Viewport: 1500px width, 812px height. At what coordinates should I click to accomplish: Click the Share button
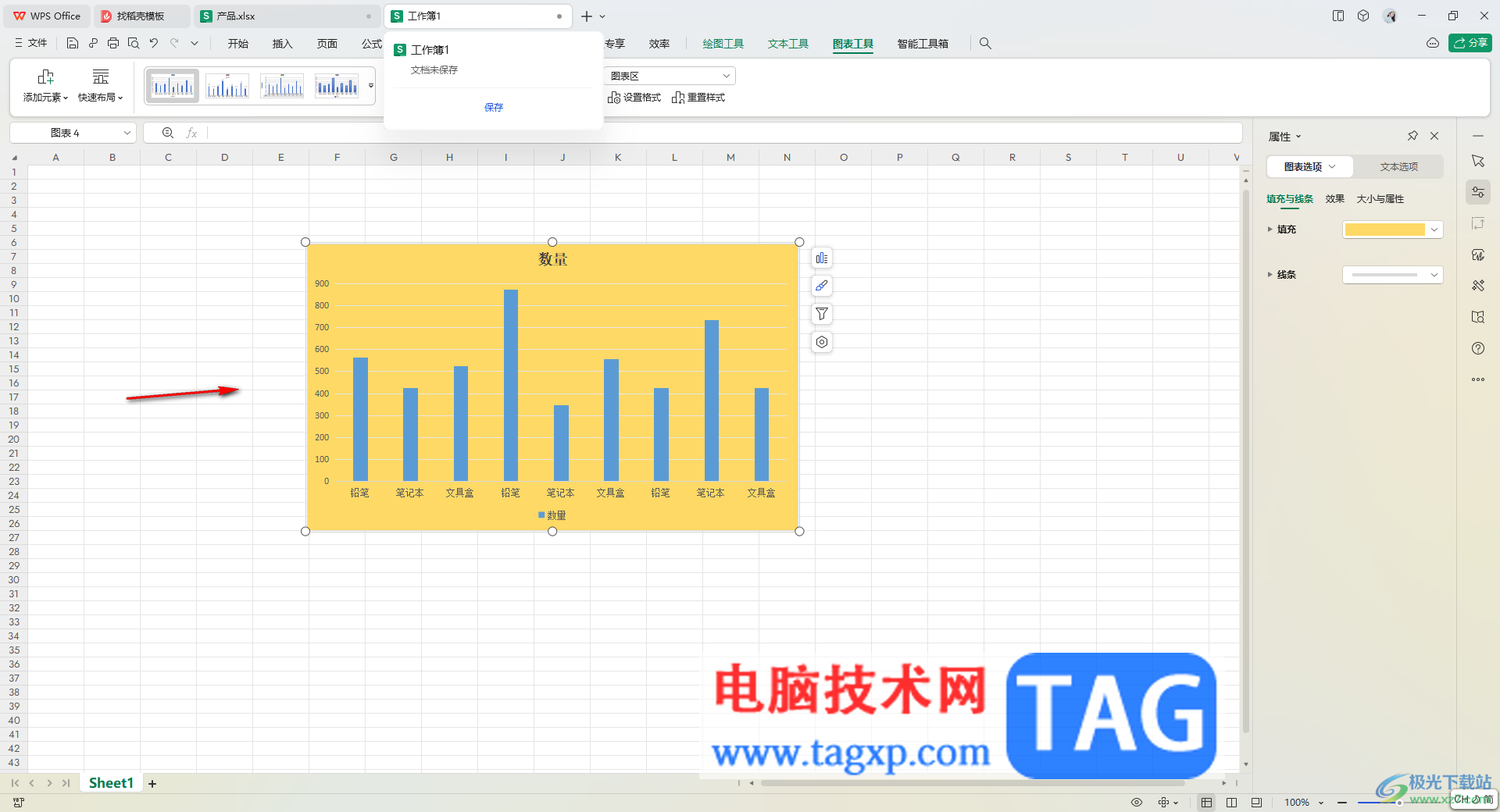(x=1470, y=43)
